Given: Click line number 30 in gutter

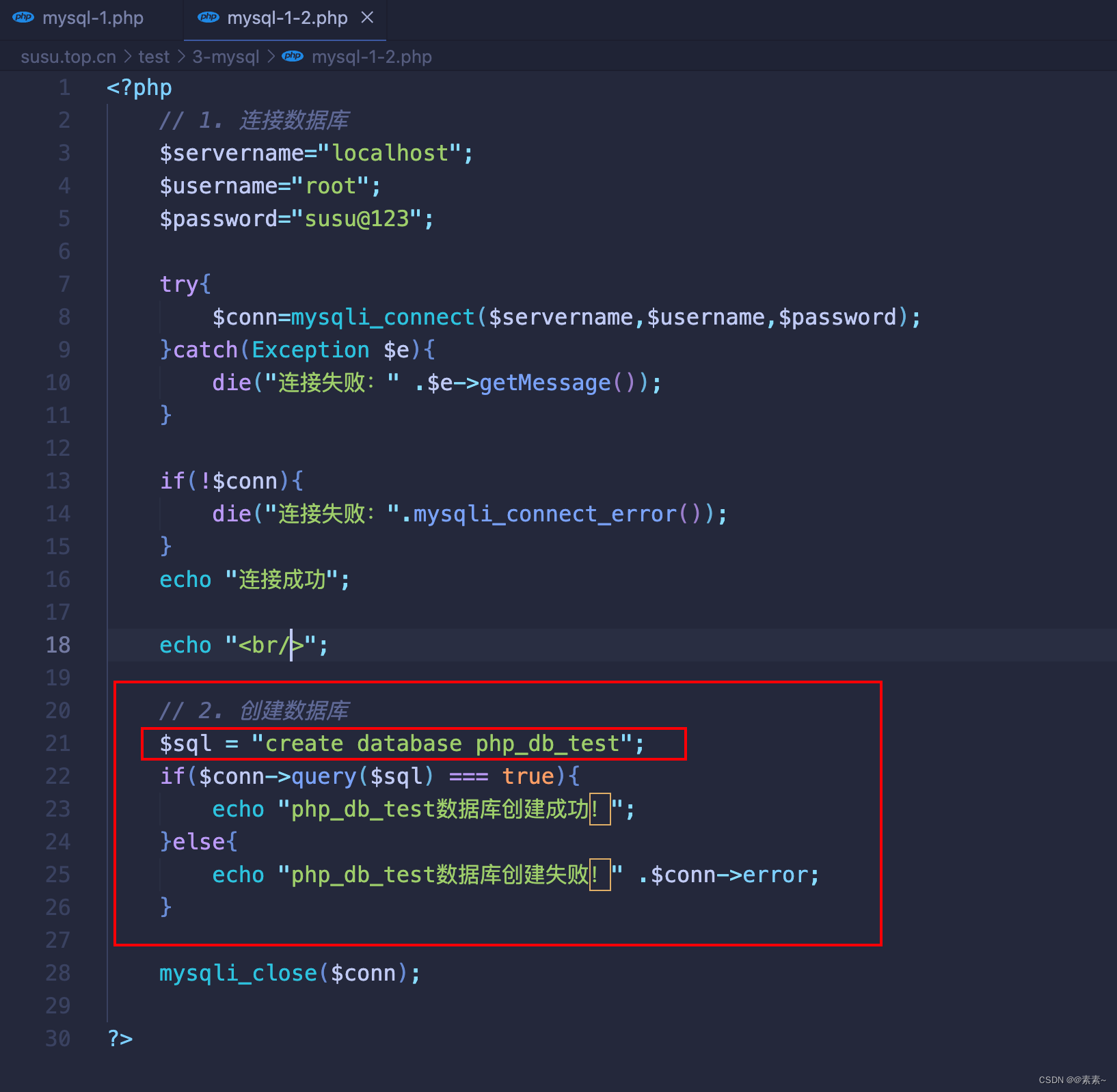Looking at the screenshot, I should click(58, 1039).
